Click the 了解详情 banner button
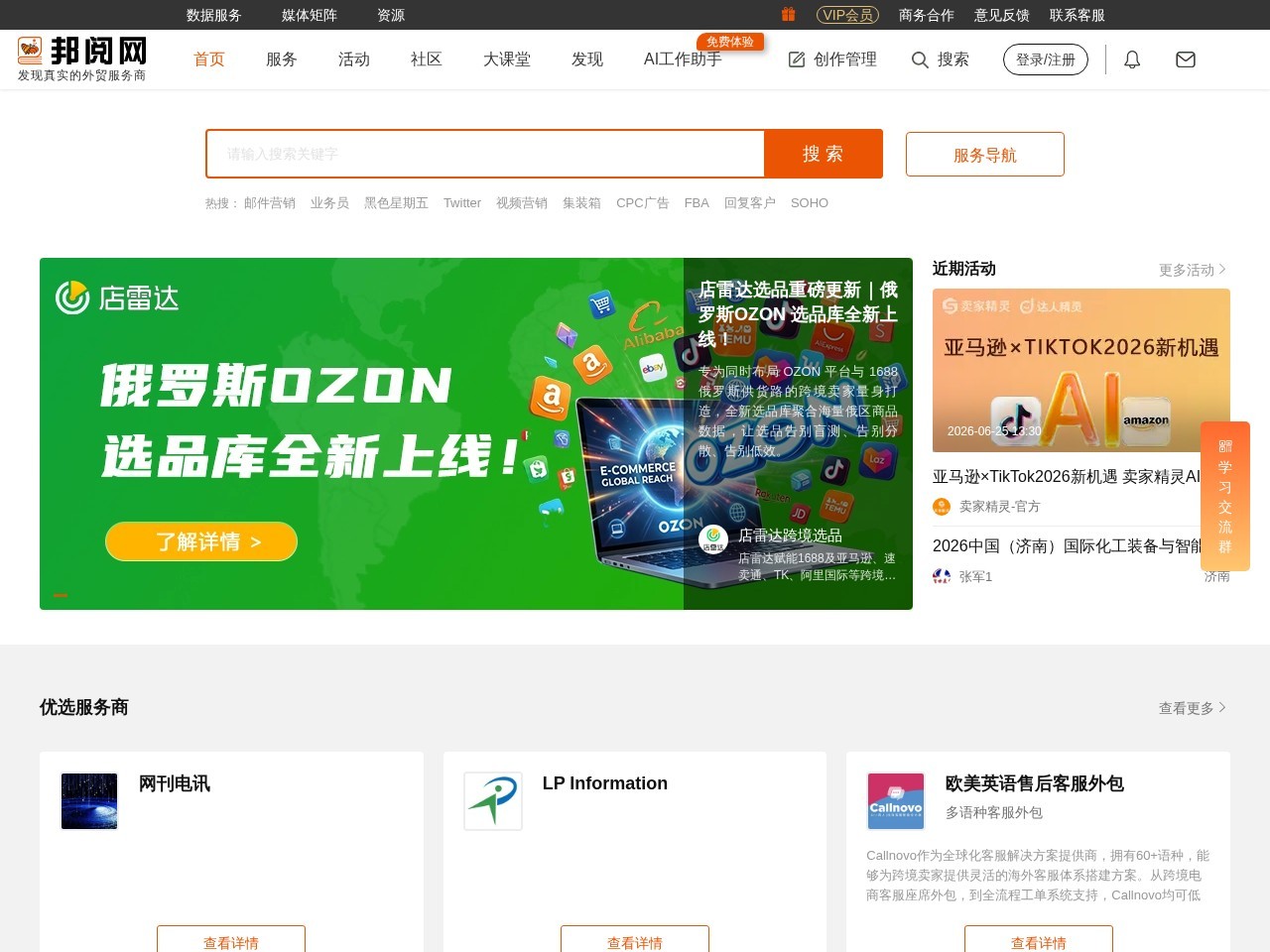Screen dimensions: 1270x952 pyautogui.click(x=201, y=541)
